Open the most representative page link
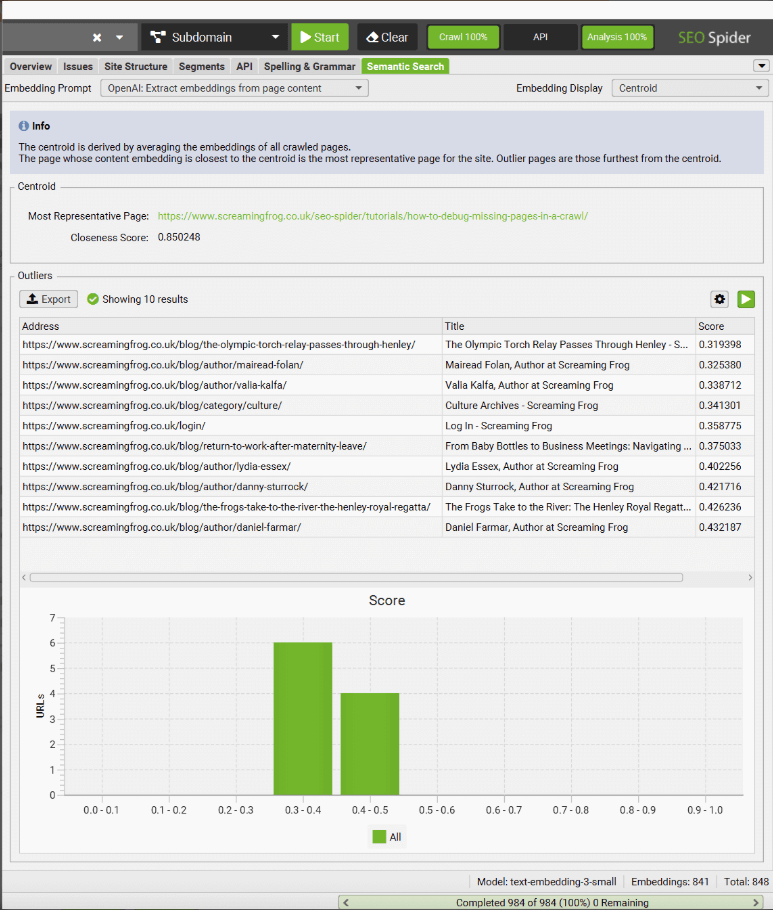 point(373,215)
